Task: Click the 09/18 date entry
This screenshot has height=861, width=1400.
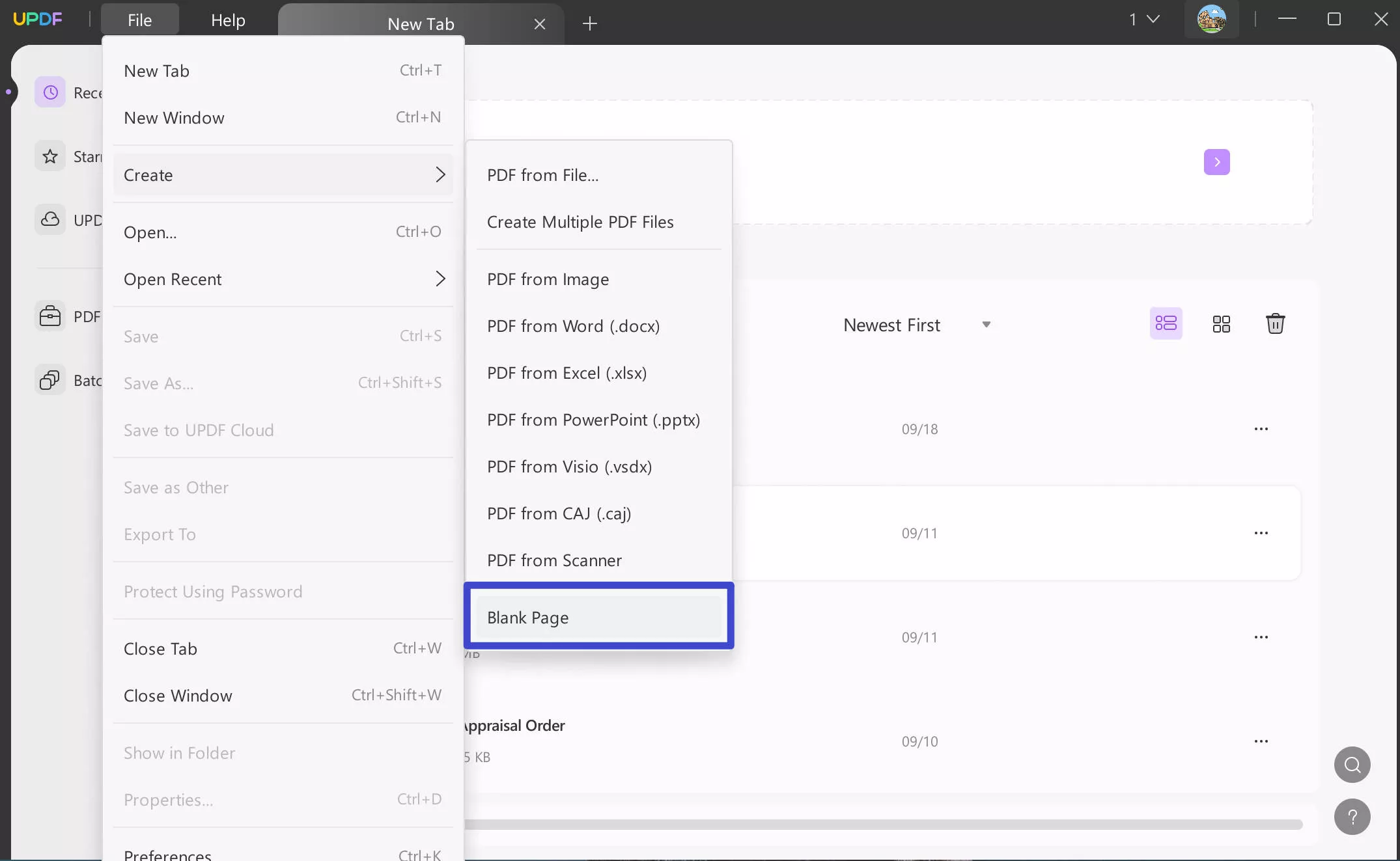Action: click(919, 429)
